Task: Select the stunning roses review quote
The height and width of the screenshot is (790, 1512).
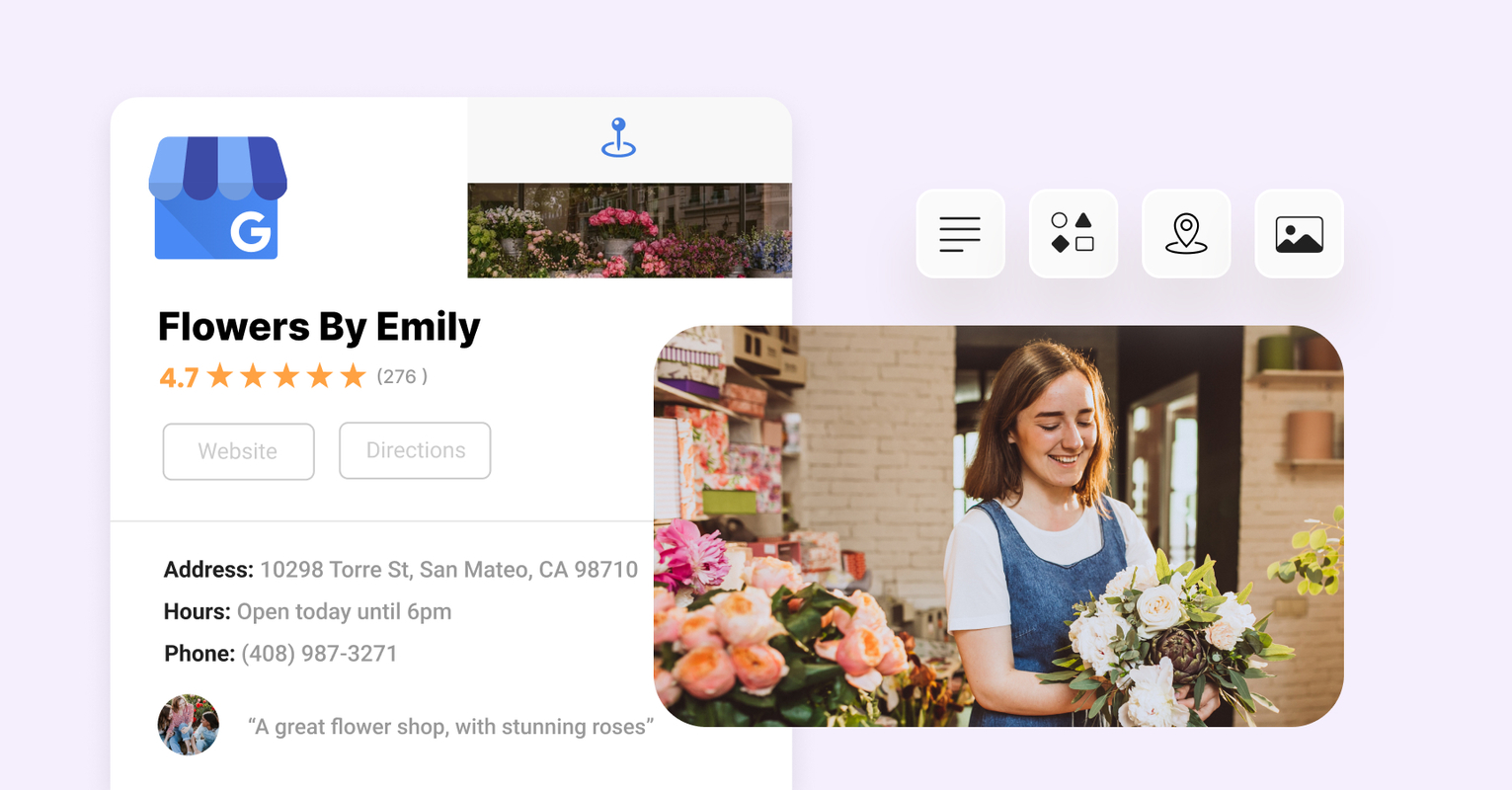Action: pyautogui.click(x=450, y=726)
